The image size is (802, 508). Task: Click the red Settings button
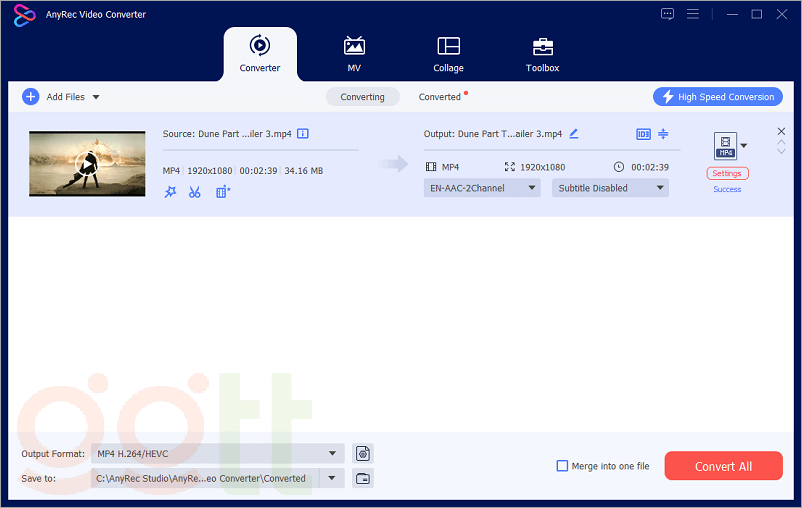727,174
